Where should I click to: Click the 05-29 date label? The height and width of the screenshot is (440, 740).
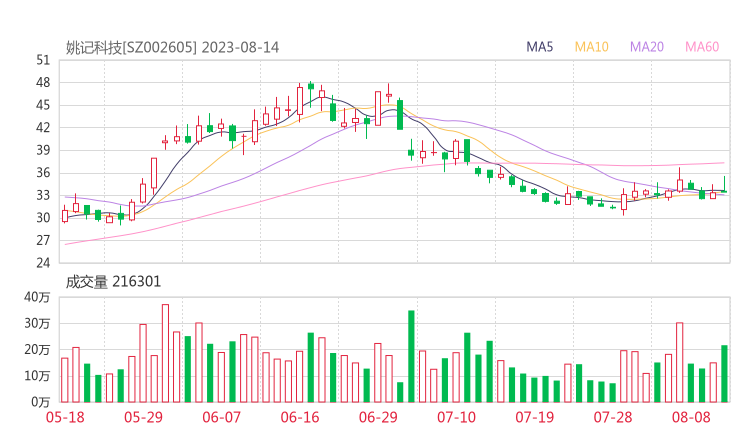[x=143, y=417]
